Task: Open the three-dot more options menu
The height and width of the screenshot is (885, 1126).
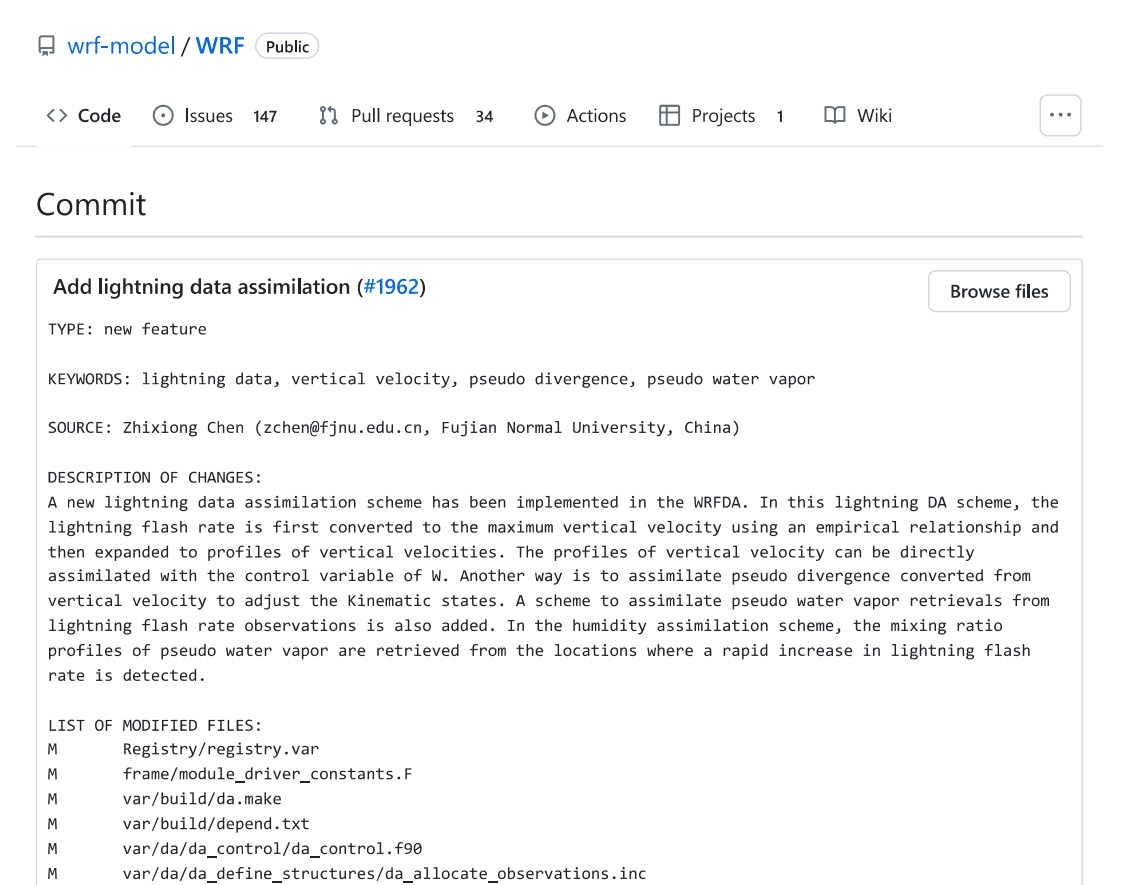Action: click(x=1060, y=116)
